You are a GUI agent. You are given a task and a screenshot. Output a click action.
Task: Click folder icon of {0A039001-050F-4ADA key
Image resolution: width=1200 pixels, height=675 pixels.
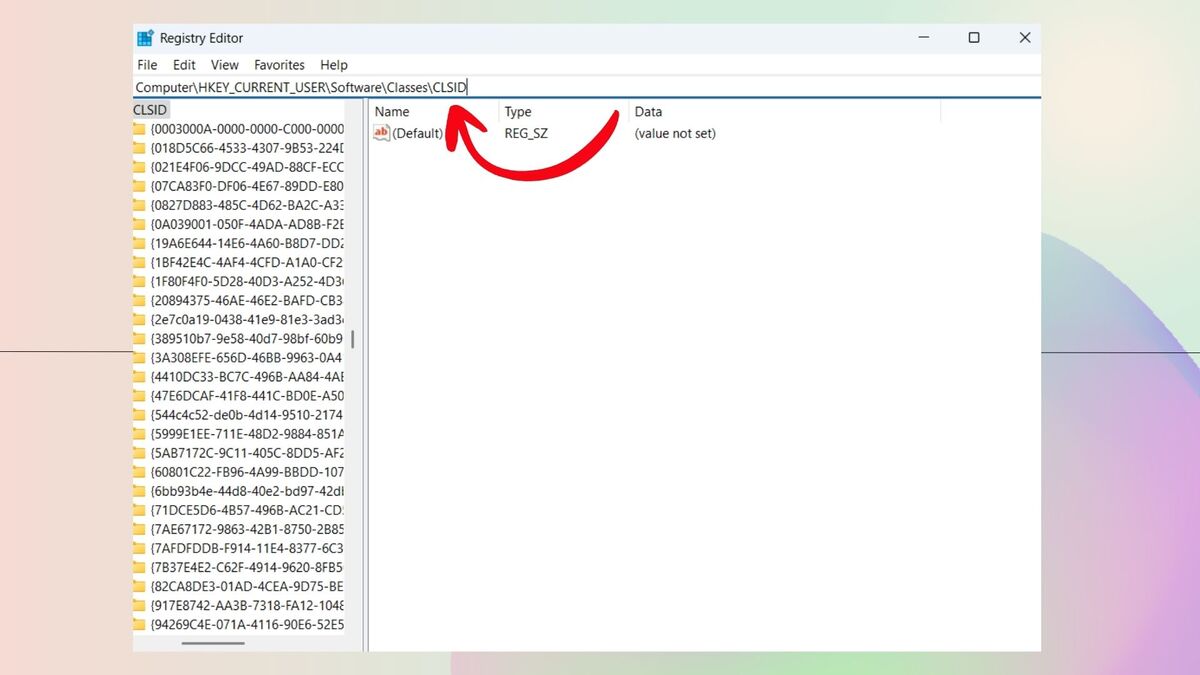tap(140, 224)
